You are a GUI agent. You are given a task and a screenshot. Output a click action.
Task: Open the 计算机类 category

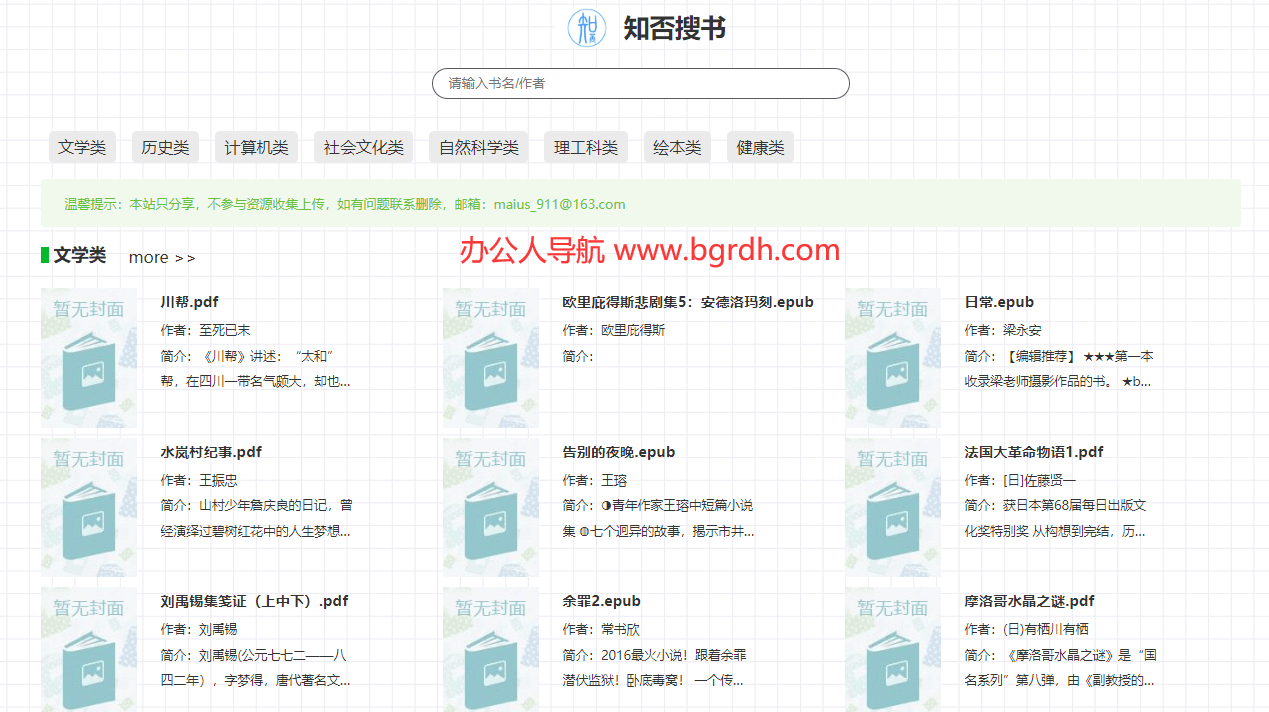254,147
